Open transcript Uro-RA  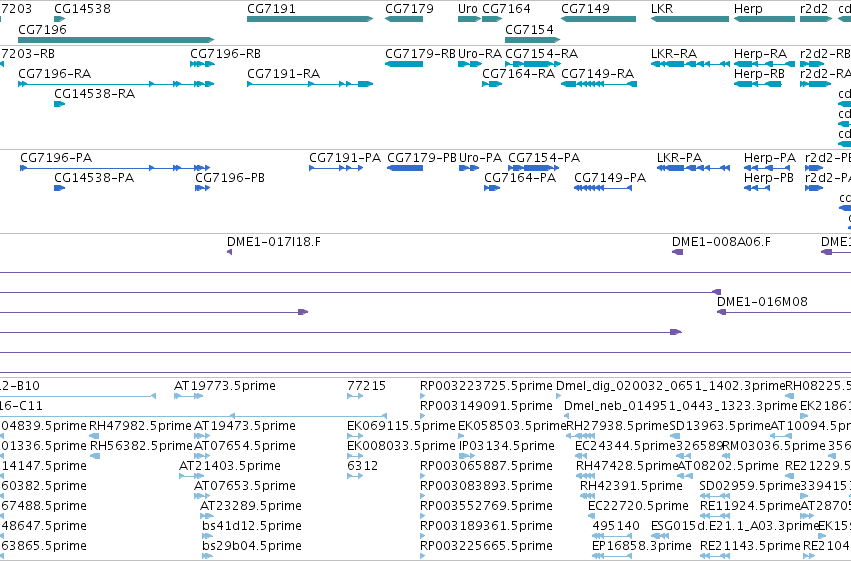click(x=480, y=54)
